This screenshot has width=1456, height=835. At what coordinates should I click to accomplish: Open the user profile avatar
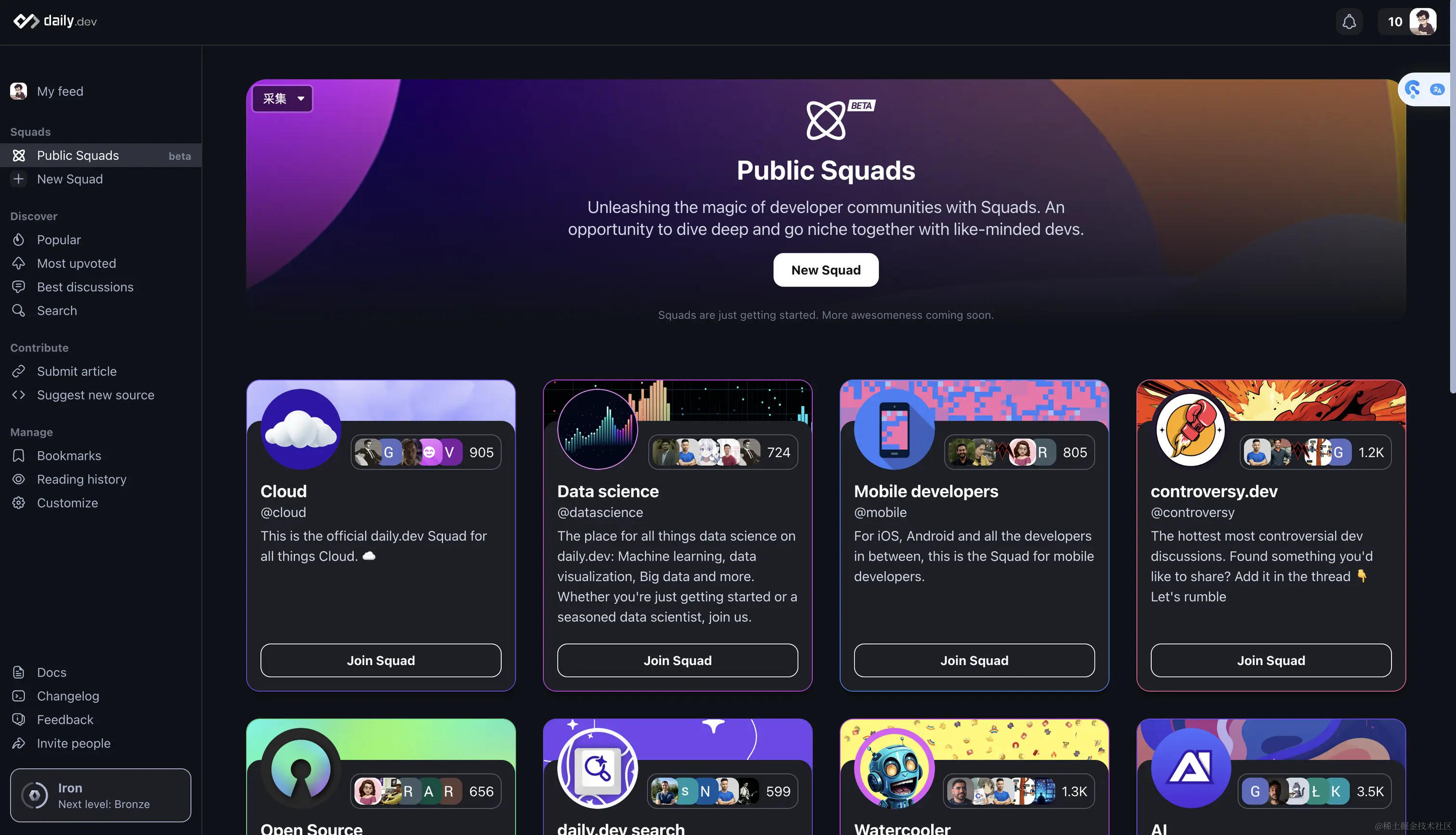click(x=1423, y=22)
